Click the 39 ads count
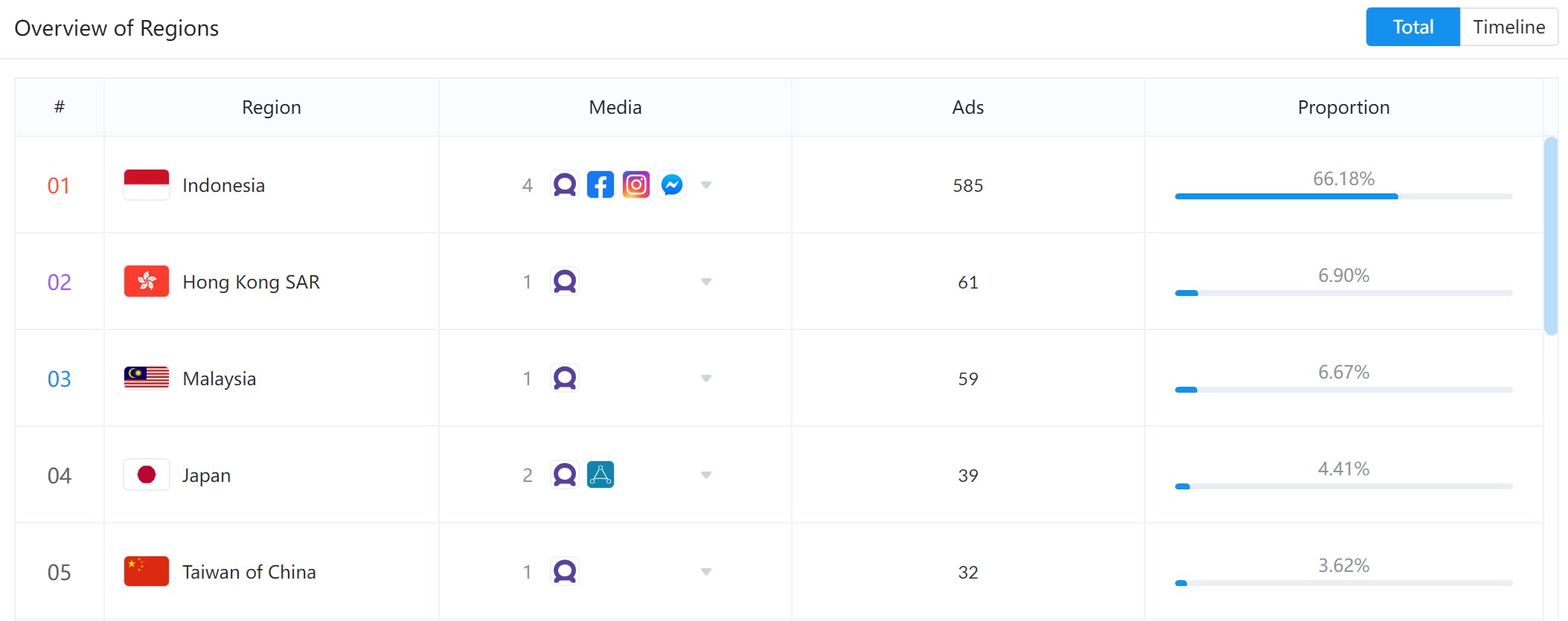The width and height of the screenshot is (1568, 621). (968, 475)
